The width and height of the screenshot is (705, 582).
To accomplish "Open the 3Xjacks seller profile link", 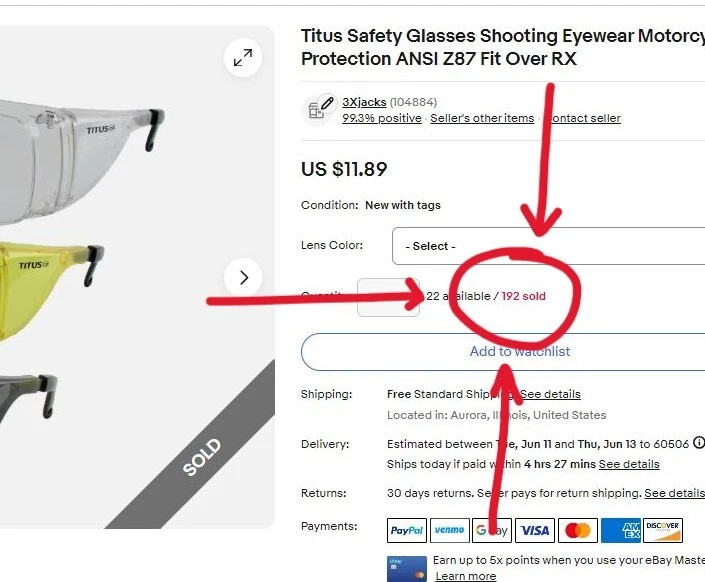I will click(x=364, y=102).
